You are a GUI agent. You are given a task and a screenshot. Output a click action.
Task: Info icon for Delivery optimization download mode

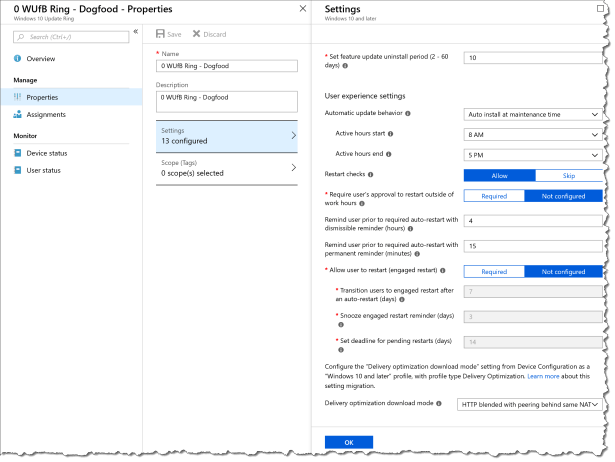(x=439, y=403)
